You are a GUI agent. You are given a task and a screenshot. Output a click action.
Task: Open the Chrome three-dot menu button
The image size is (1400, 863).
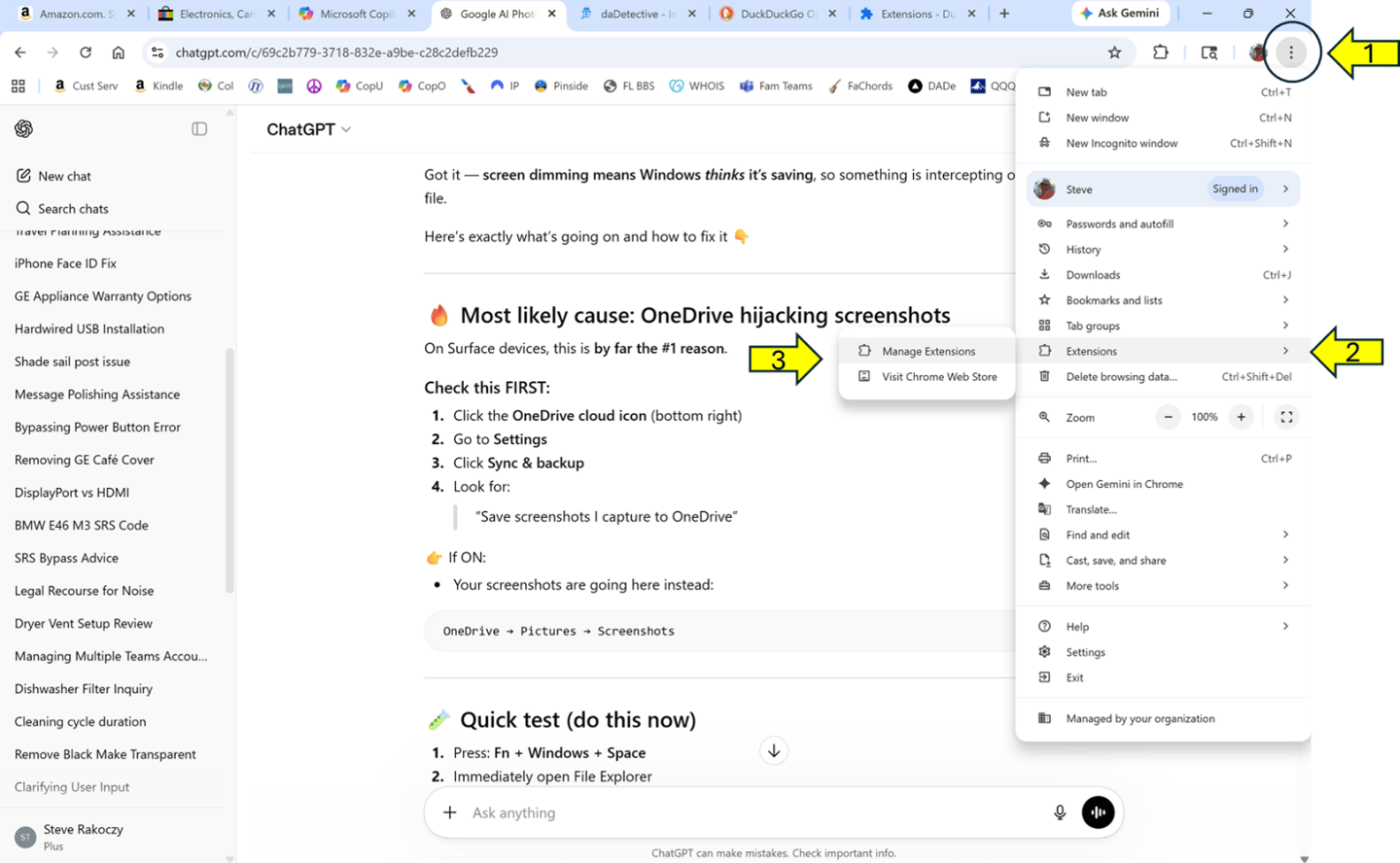click(1291, 52)
